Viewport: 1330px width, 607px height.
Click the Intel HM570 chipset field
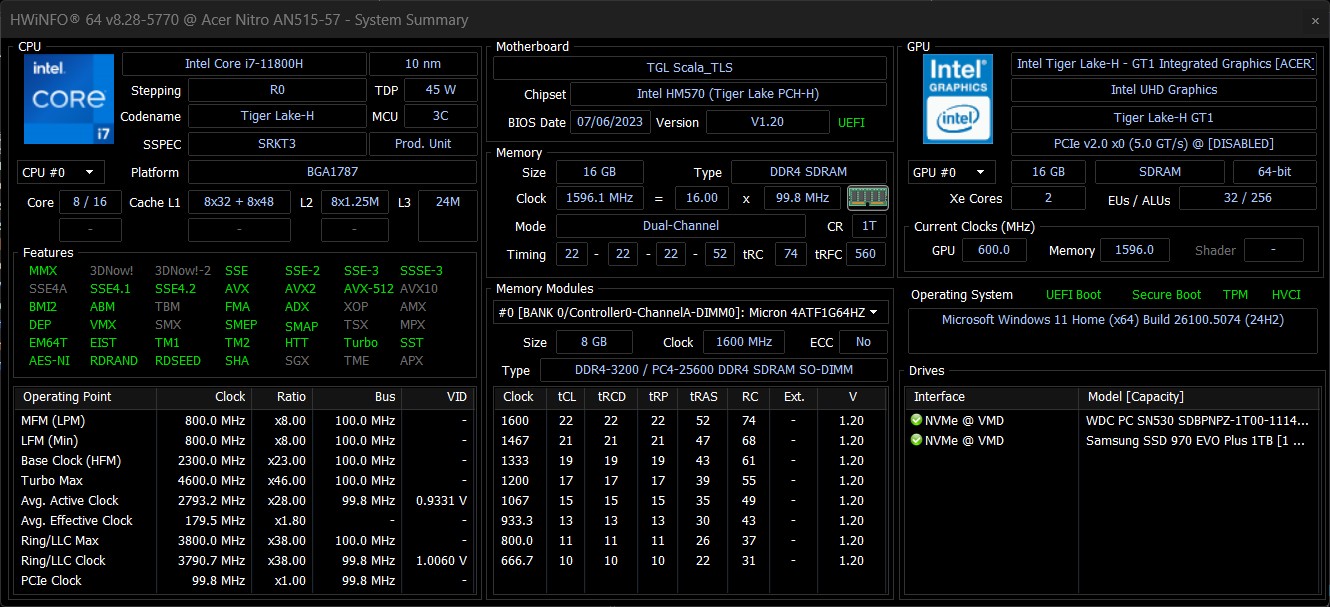(x=728, y=94)
